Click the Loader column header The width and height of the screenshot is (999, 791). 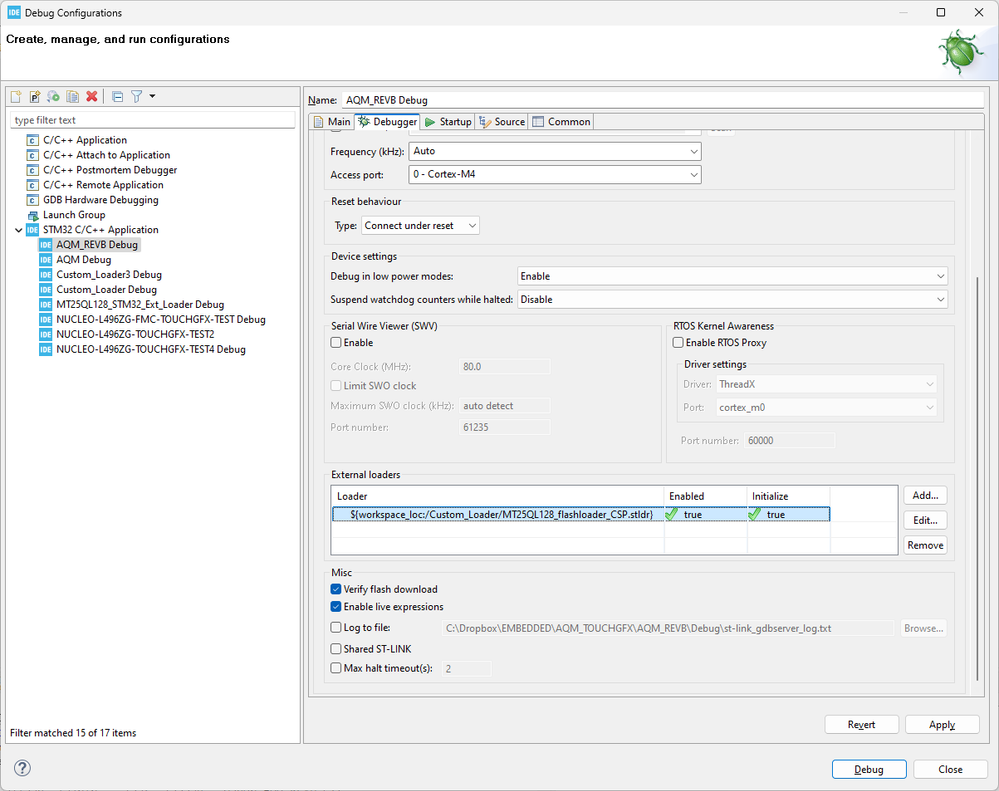pyautogui.click(x=498, y=496)
